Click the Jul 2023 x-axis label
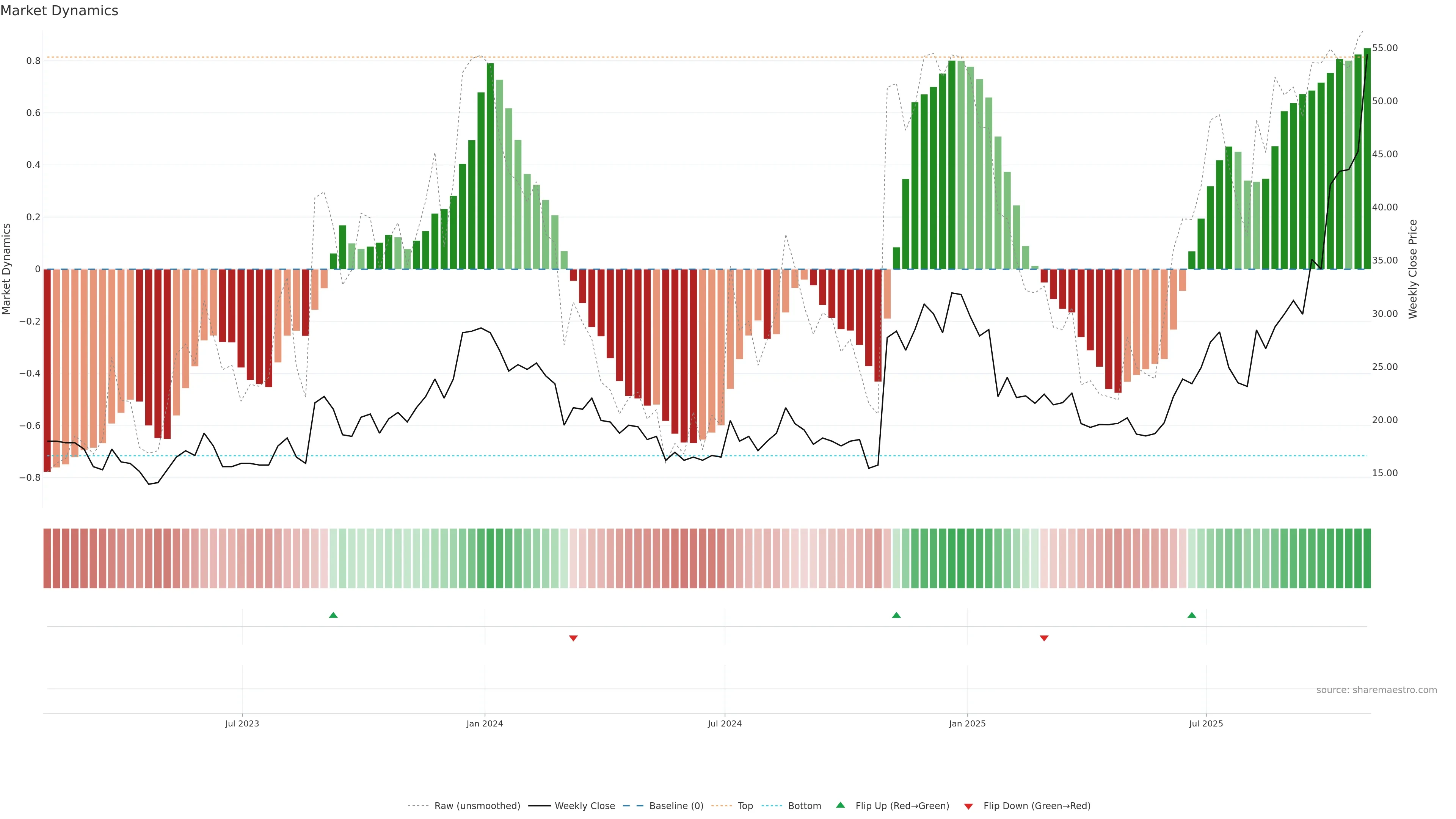 (x=242, y=723)
